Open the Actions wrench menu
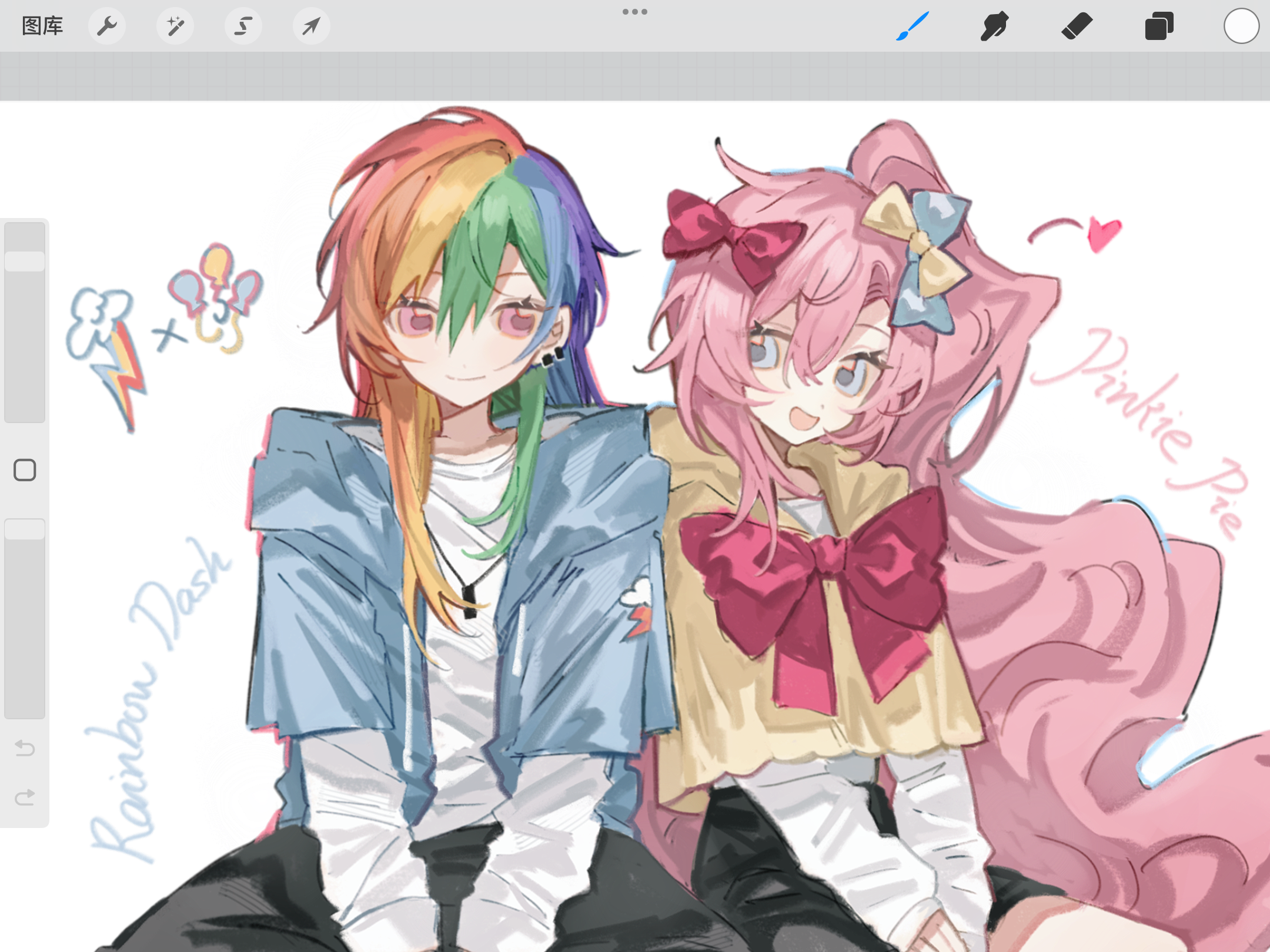 (107, 26)
